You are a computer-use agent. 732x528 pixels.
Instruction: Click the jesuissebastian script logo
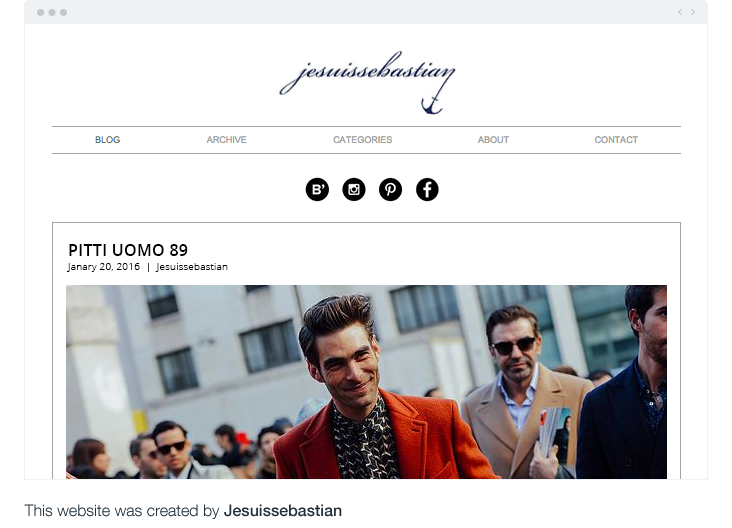(x=367, y=75)
